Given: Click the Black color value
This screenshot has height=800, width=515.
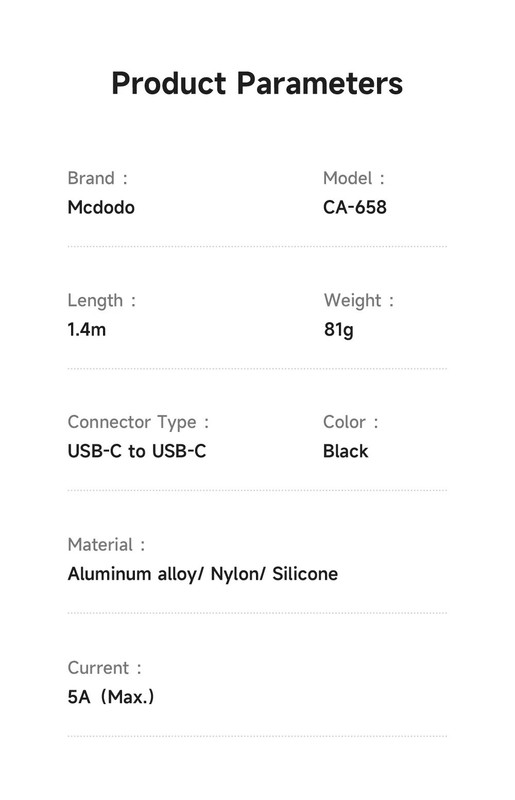Looking at the screenshot, I should coord(346,452).
